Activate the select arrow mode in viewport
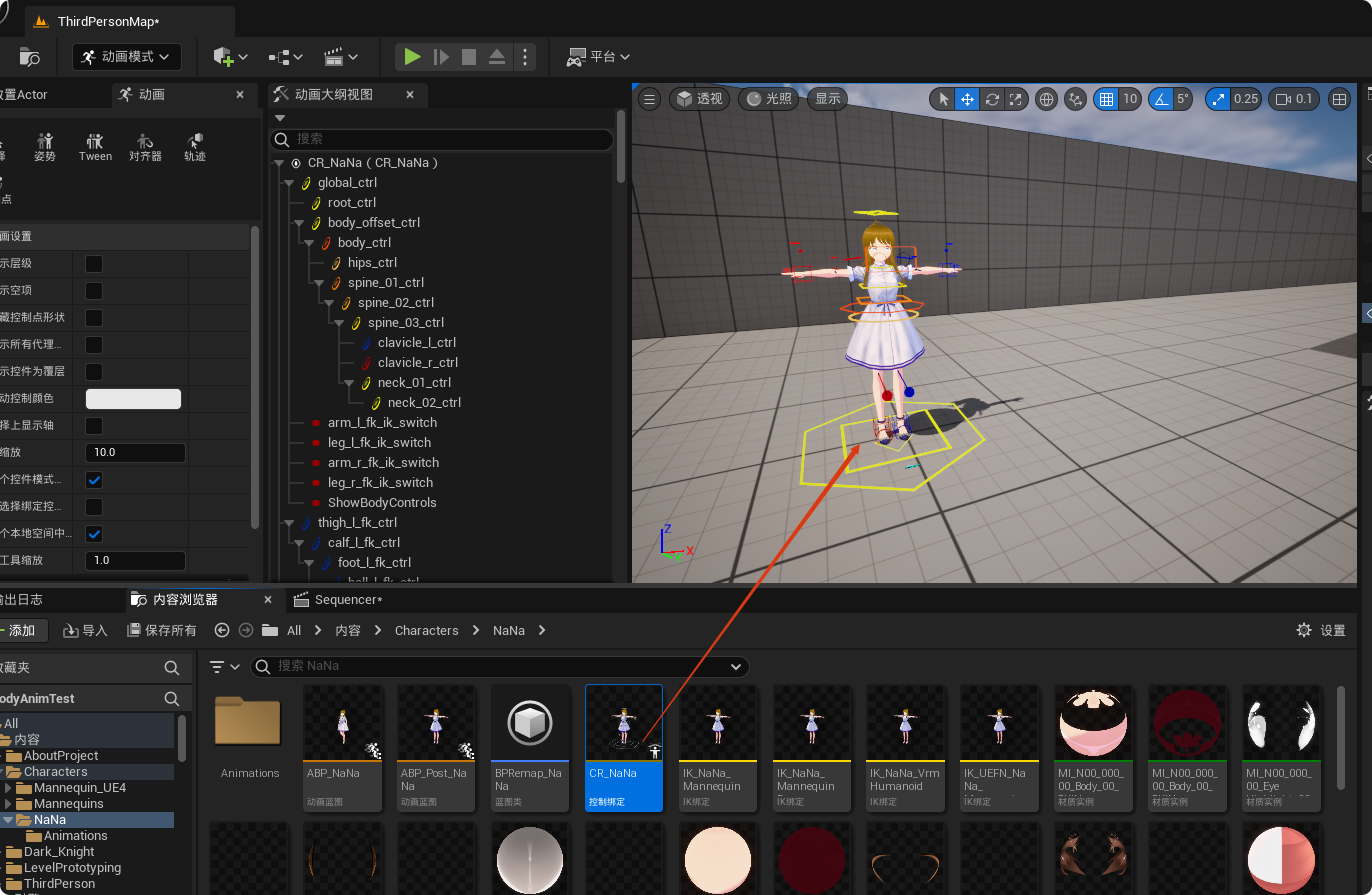Image resolution: width=1372 pixels, height=895 pixels. tap(943, 99)
